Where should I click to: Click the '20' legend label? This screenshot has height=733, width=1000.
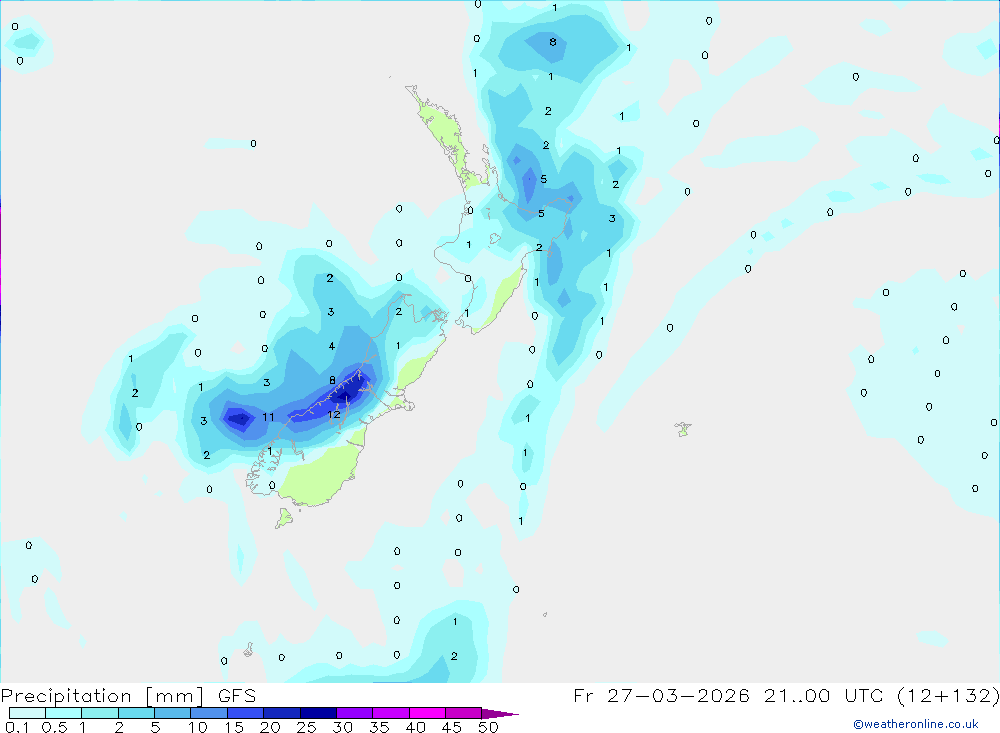[x=270, y=727]
